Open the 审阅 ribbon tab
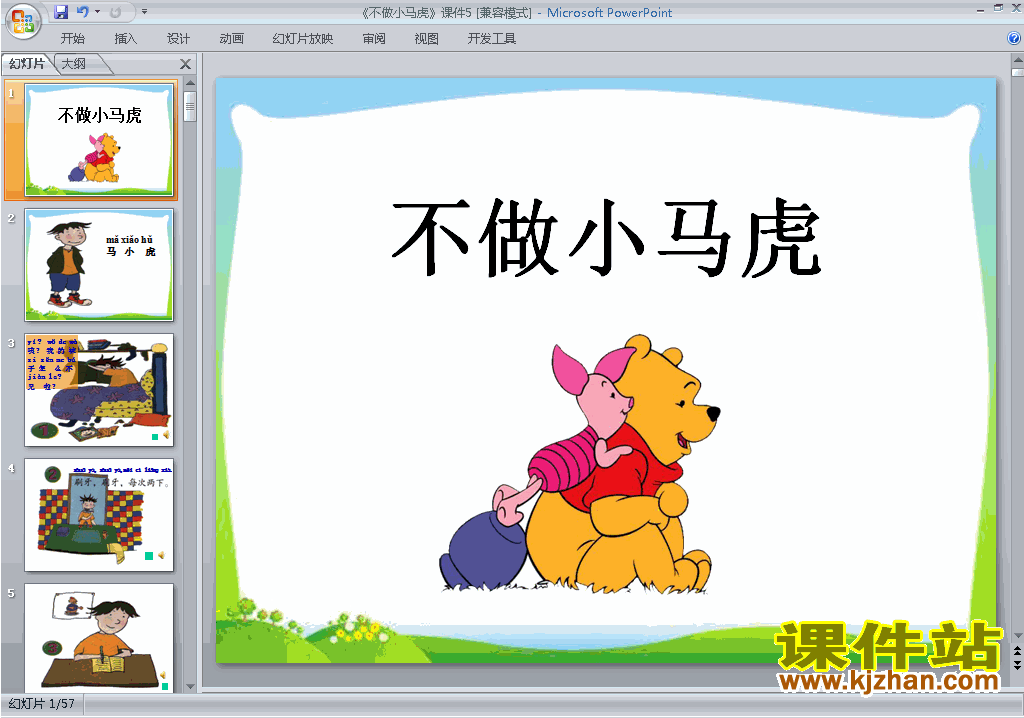Viewport: 1024px width, 718px height. 374,39
